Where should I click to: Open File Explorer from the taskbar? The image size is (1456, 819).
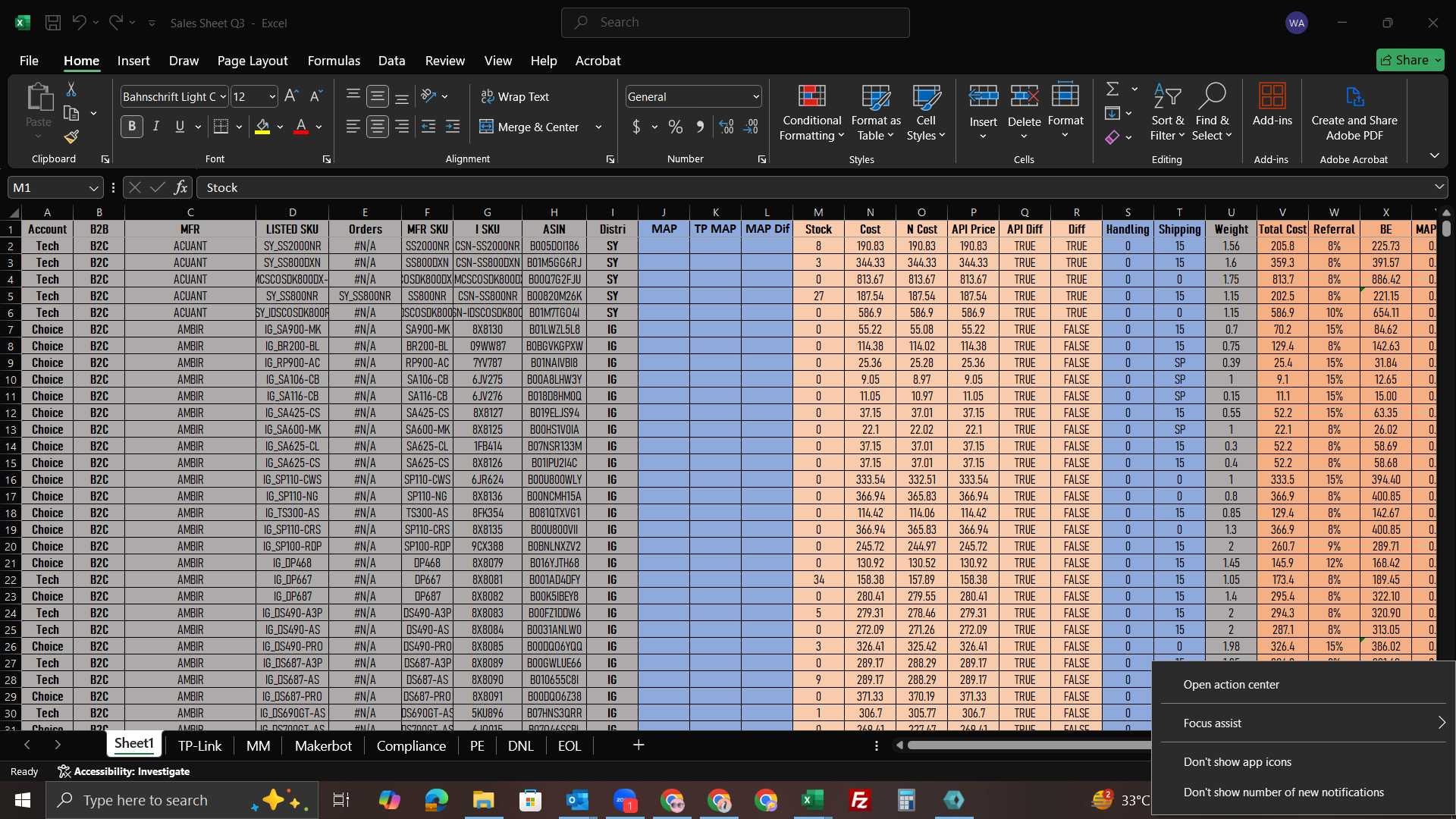tap(483, 800)
